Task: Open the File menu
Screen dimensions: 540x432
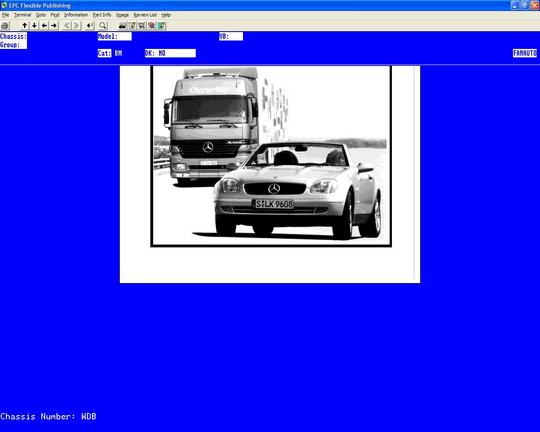Action: (6, 15)
